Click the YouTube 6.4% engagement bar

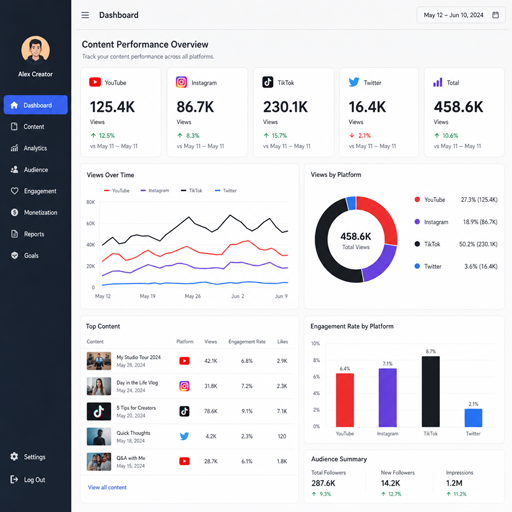[345, 400]
